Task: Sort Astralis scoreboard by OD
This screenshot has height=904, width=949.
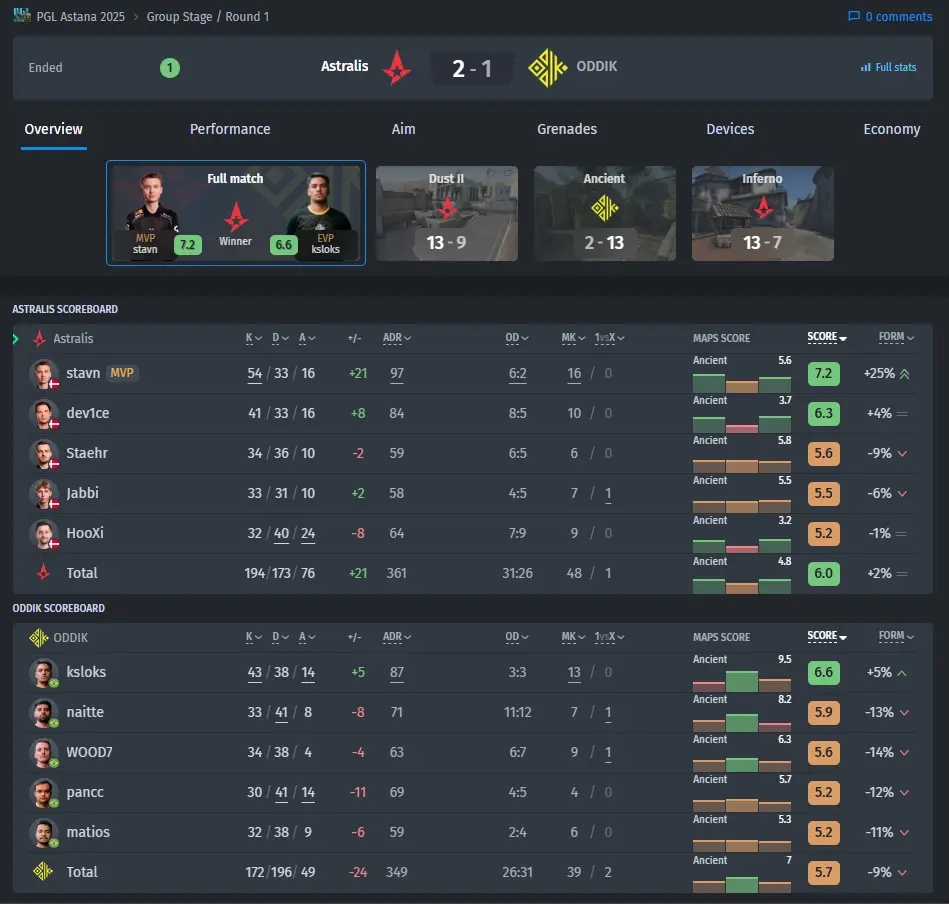Action: [x=516, y=338]
